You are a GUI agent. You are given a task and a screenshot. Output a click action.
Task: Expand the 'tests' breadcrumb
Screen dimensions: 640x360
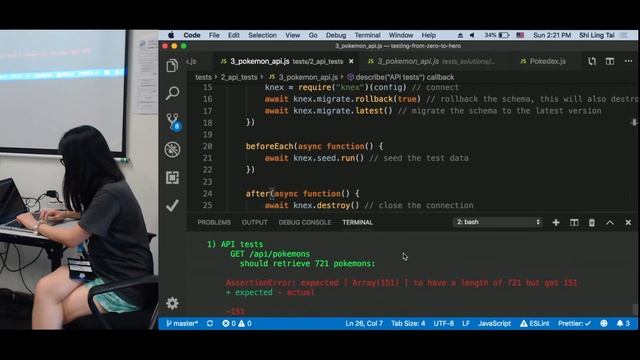pos(203,77)
